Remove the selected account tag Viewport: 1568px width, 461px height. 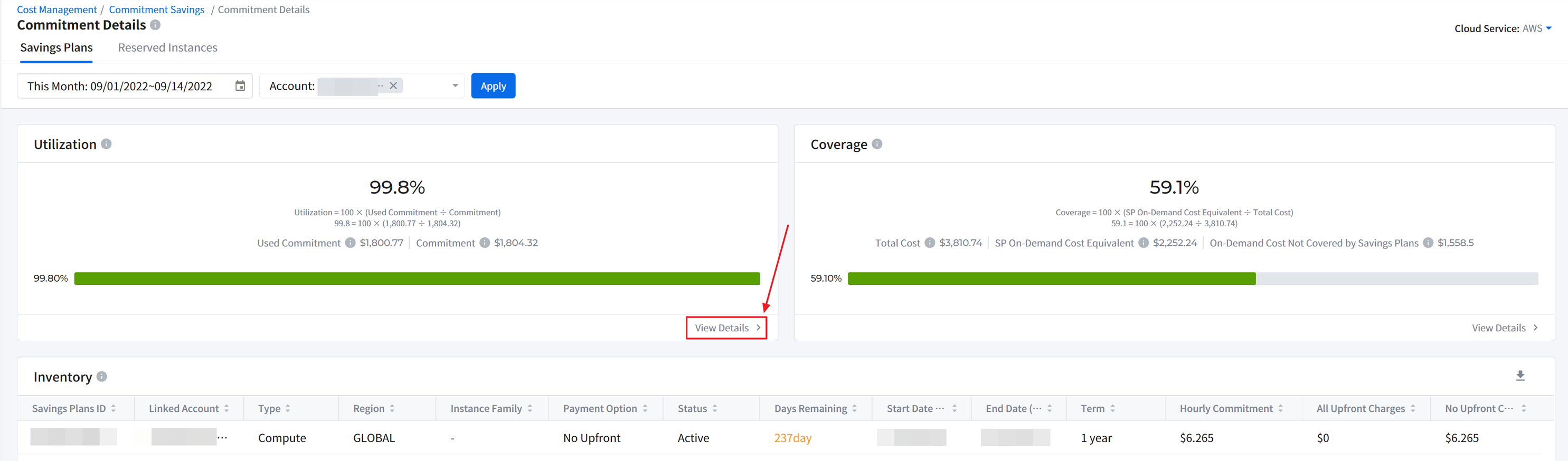pos(393,86)
